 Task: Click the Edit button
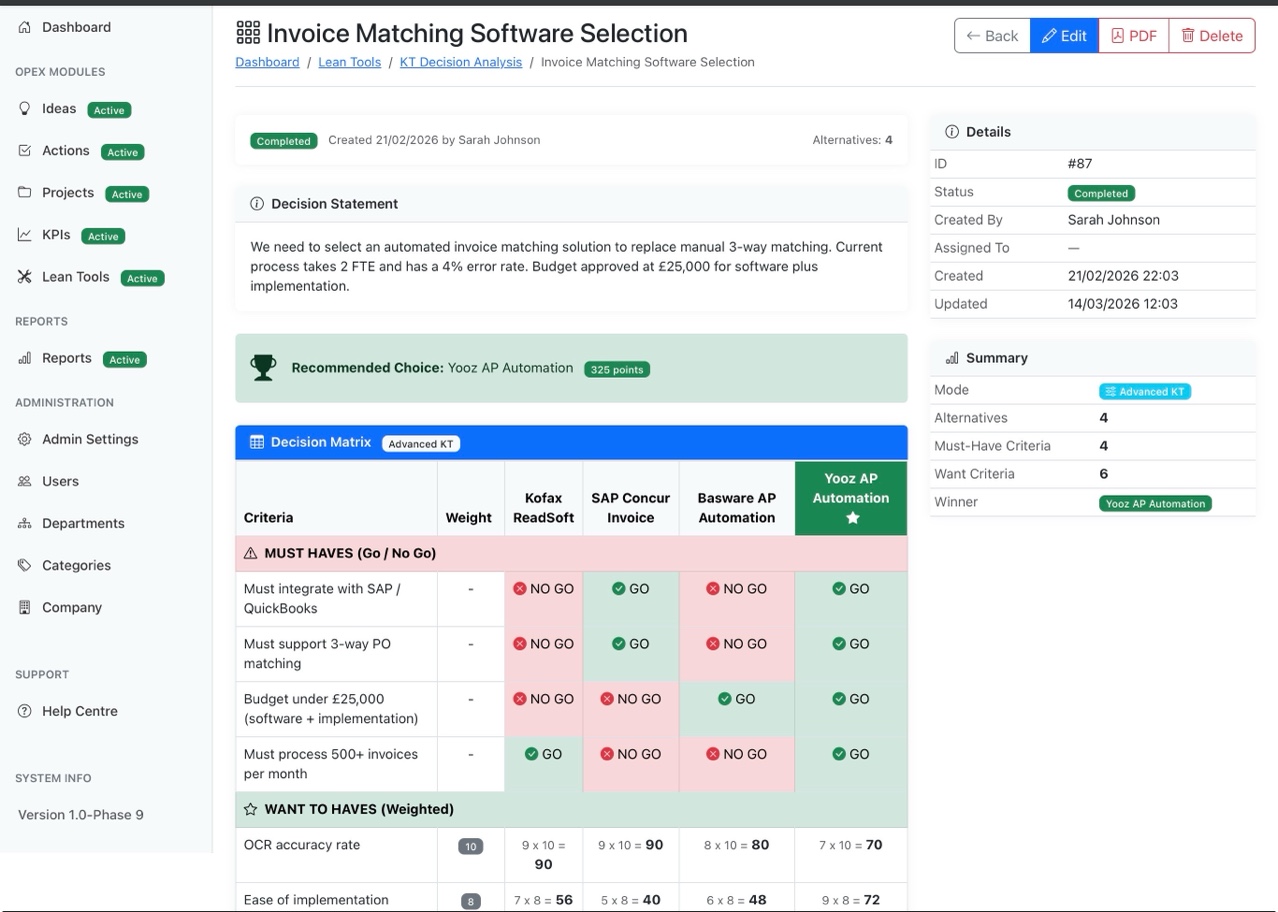(x=1063, y=35)
